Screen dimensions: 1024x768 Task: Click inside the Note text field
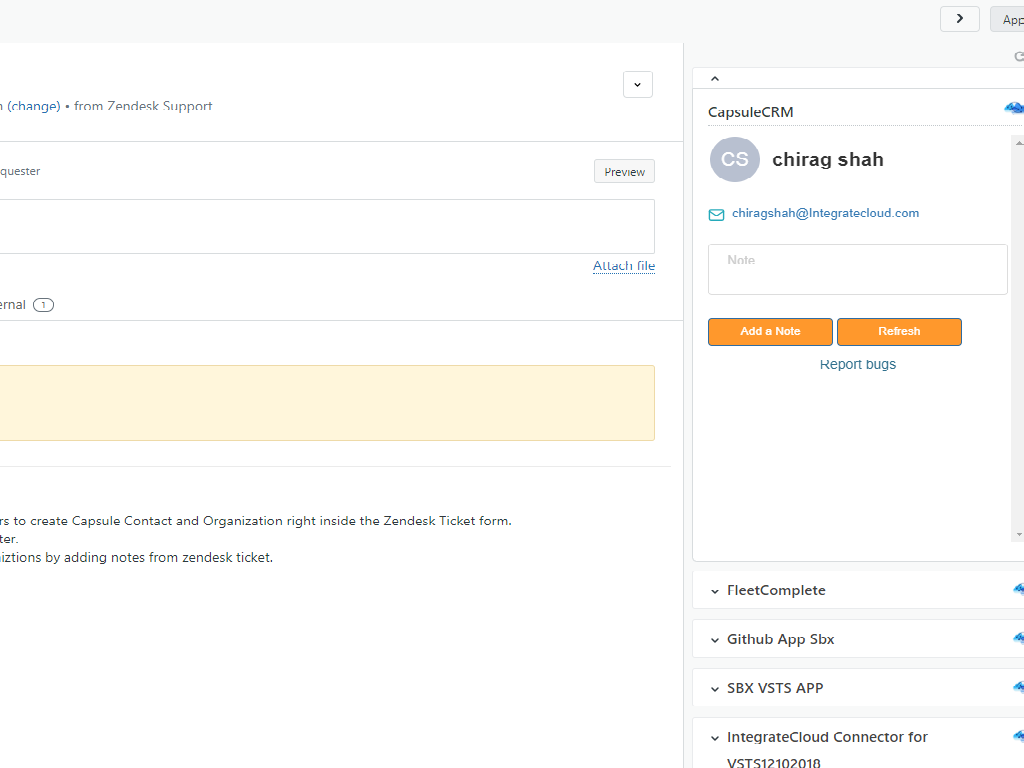point(858,270)
